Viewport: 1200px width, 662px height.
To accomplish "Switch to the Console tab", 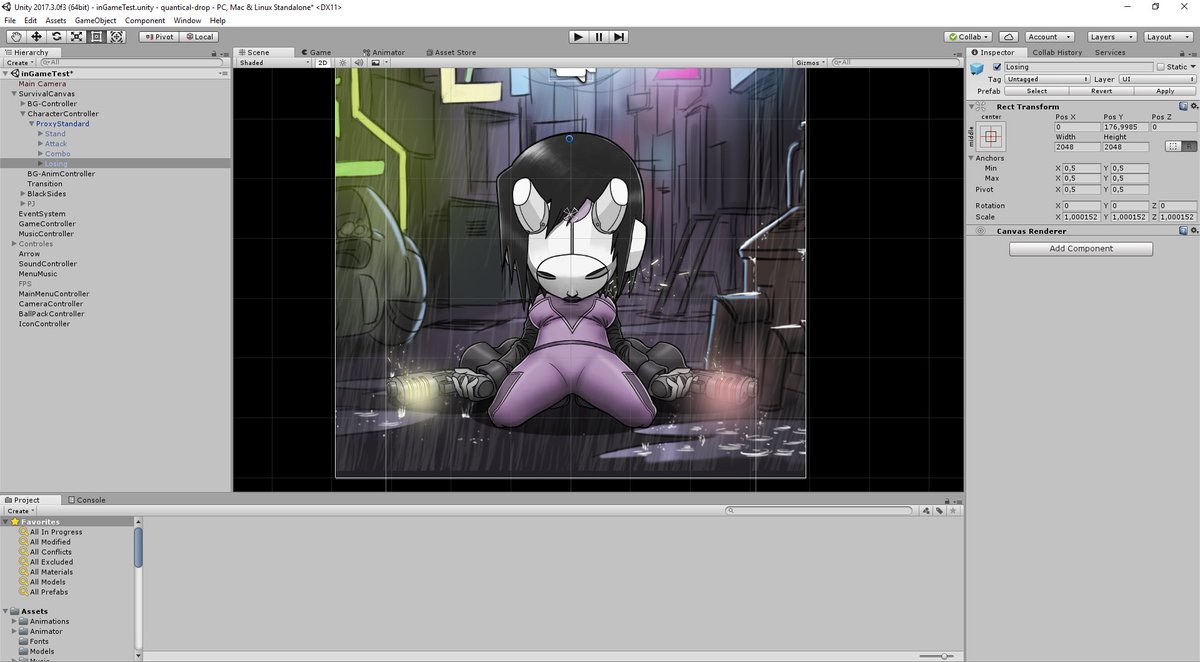I will tap(85, 500).
